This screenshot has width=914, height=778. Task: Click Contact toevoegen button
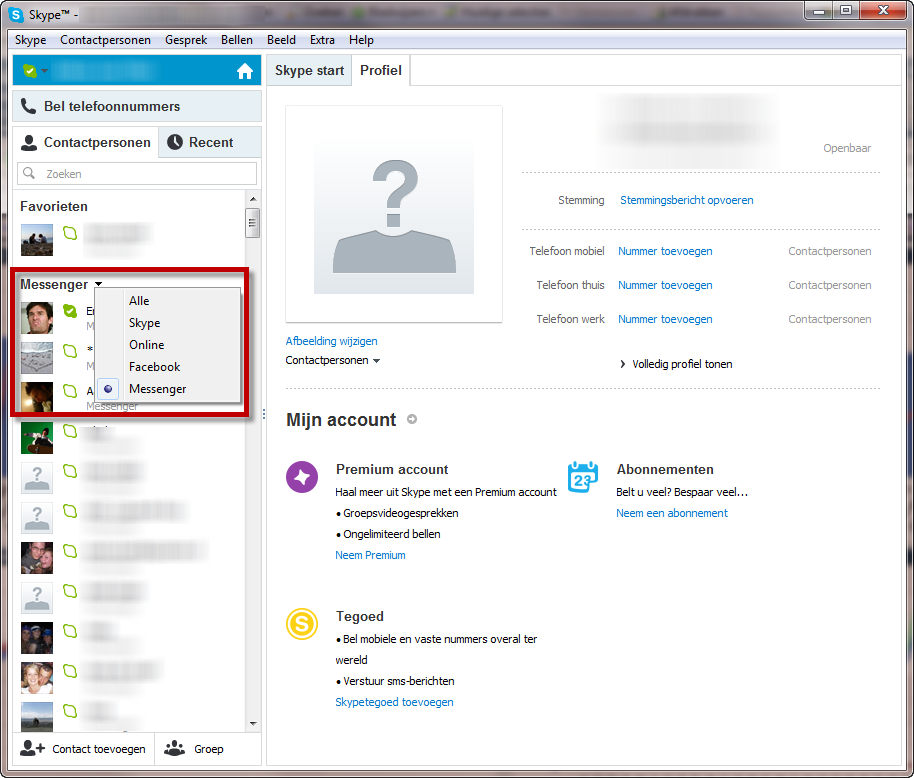click(x=83, y=749)
